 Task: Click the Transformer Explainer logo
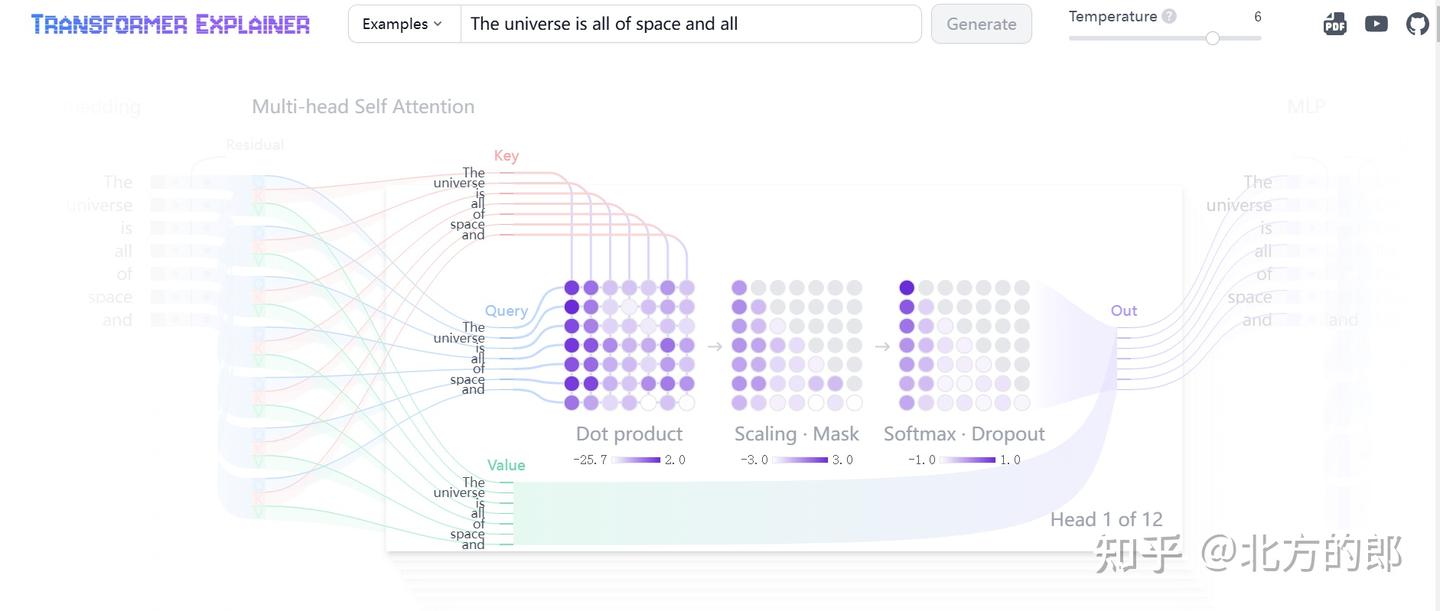point(170,24)
